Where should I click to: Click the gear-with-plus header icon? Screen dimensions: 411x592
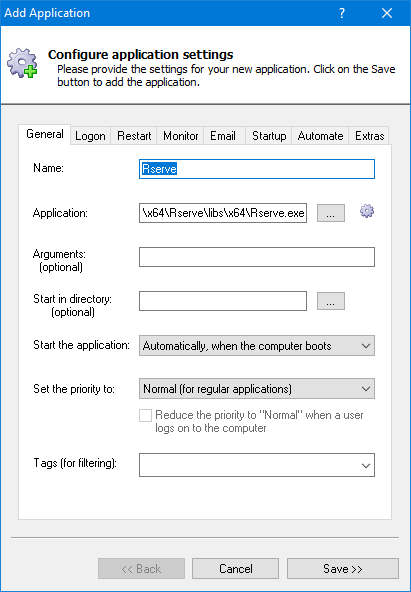[22, 63]
